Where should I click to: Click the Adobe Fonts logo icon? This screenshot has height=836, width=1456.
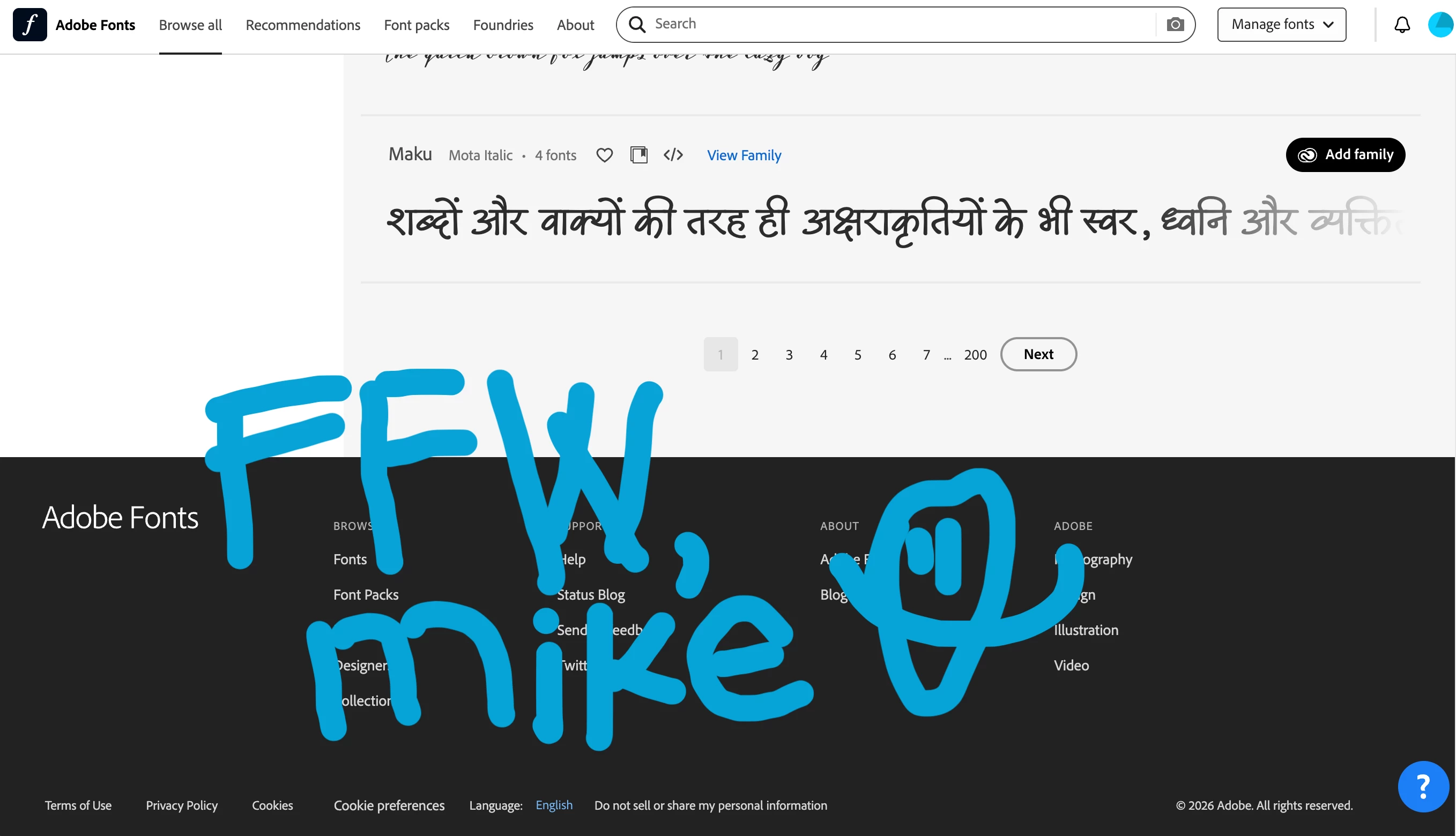pos(30,25)
